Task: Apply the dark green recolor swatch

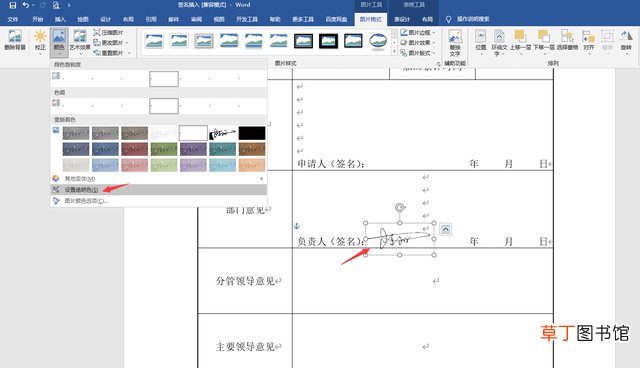Action: click(x=164, y=149)
